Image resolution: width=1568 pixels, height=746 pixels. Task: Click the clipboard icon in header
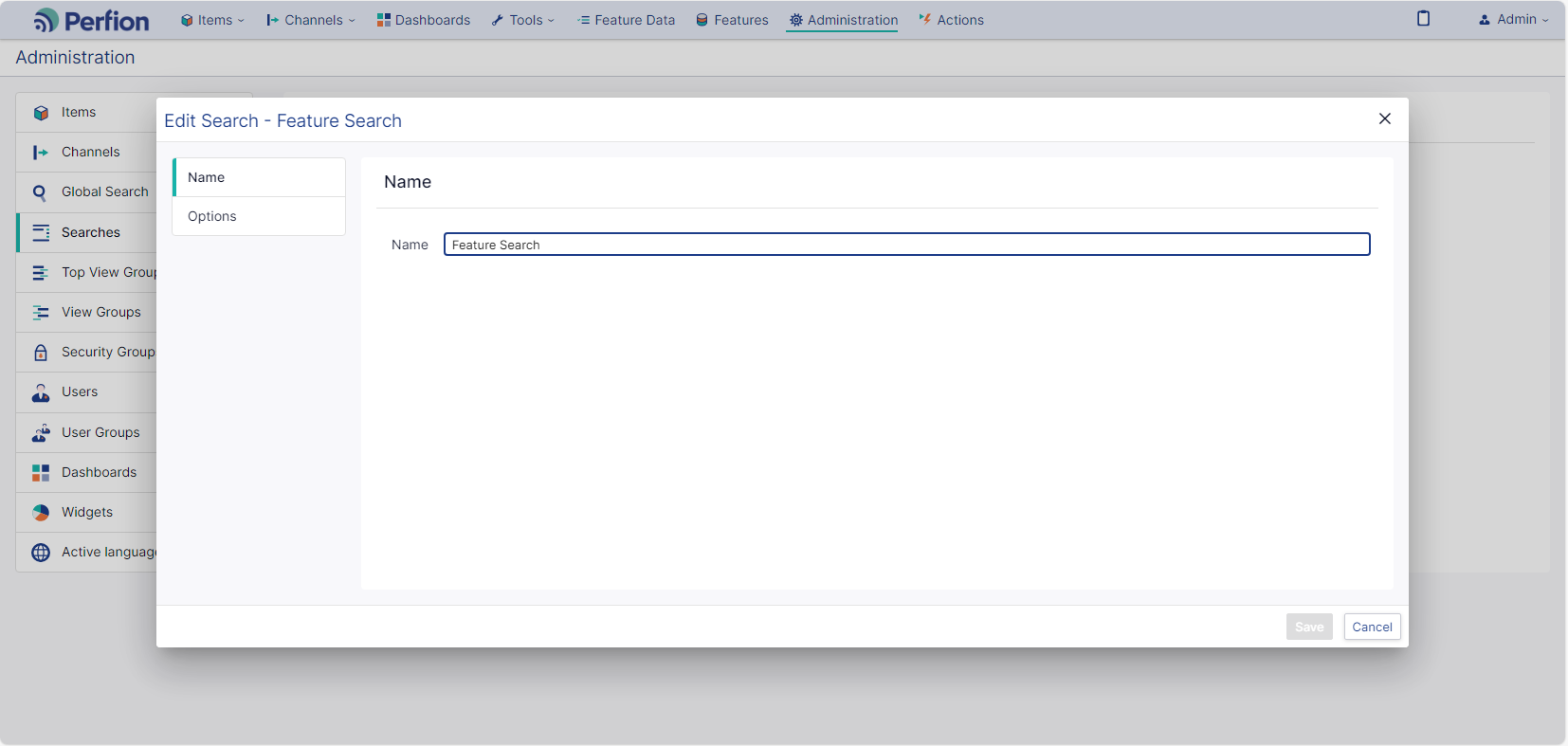(1423, 19)
